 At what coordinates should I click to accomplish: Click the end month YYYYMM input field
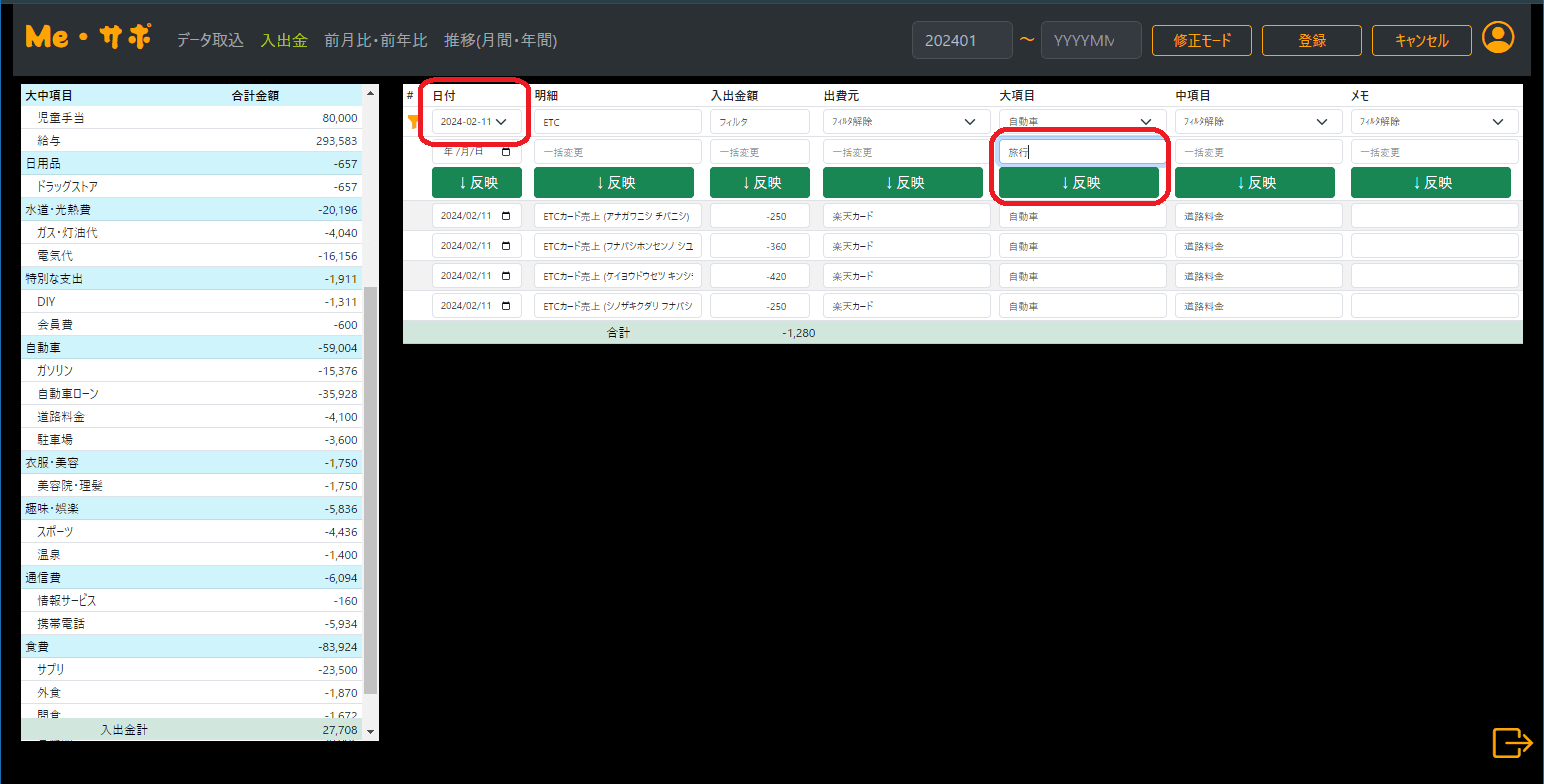[x=1090, y=41]
